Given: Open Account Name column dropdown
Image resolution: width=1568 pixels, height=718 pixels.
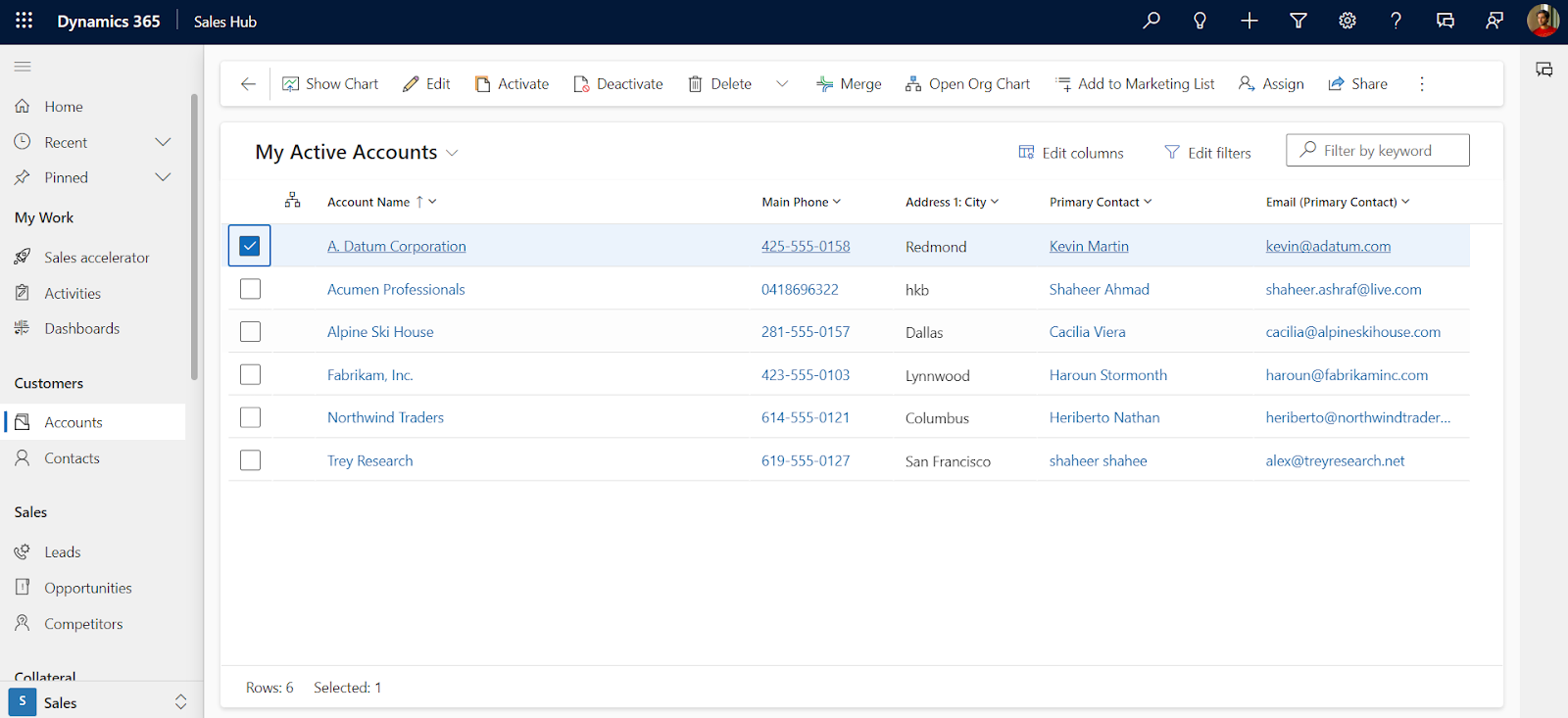Looking at the screenshot, I should click(432, 202).
